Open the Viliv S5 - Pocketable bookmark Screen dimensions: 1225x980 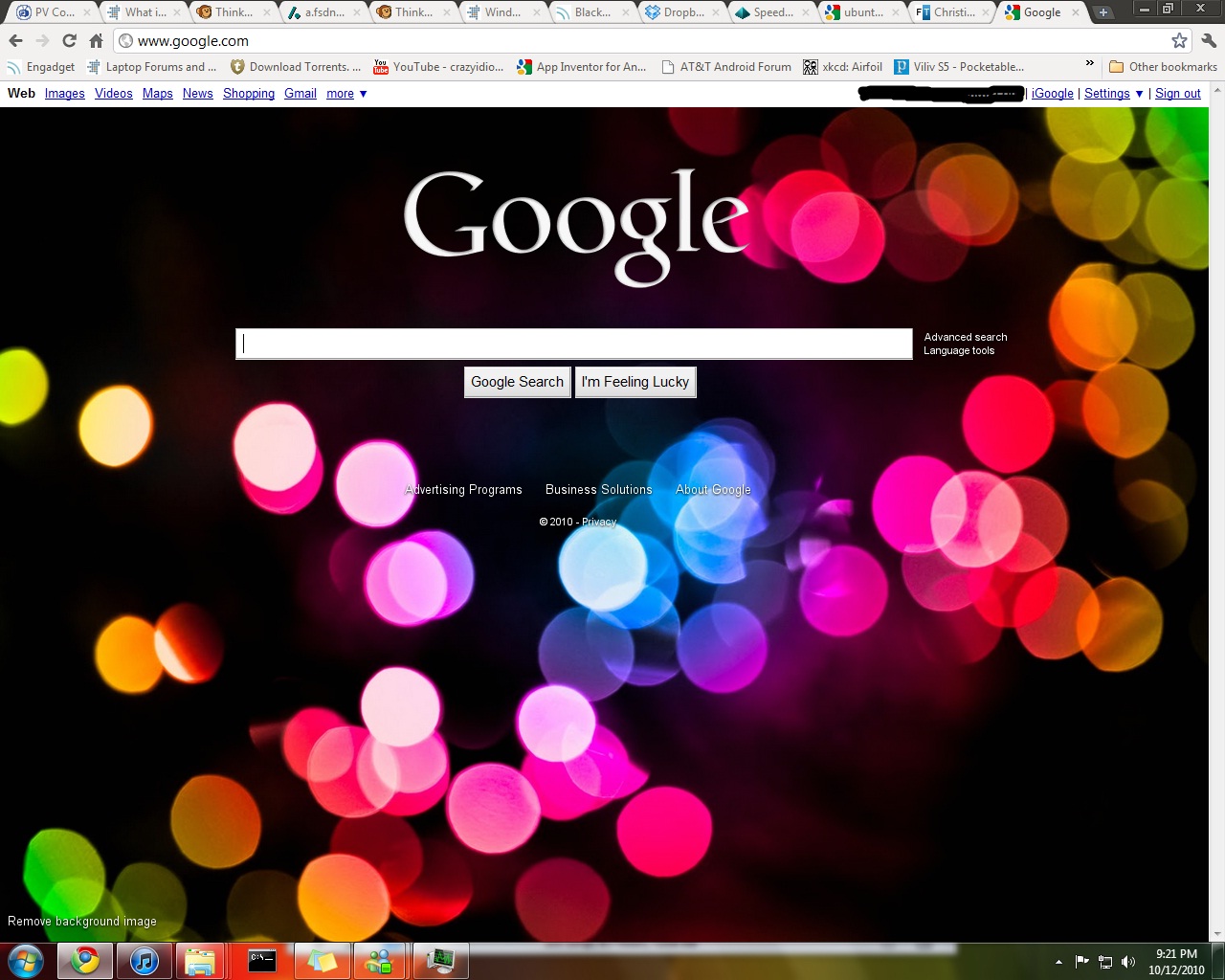[x=959, y=67]
